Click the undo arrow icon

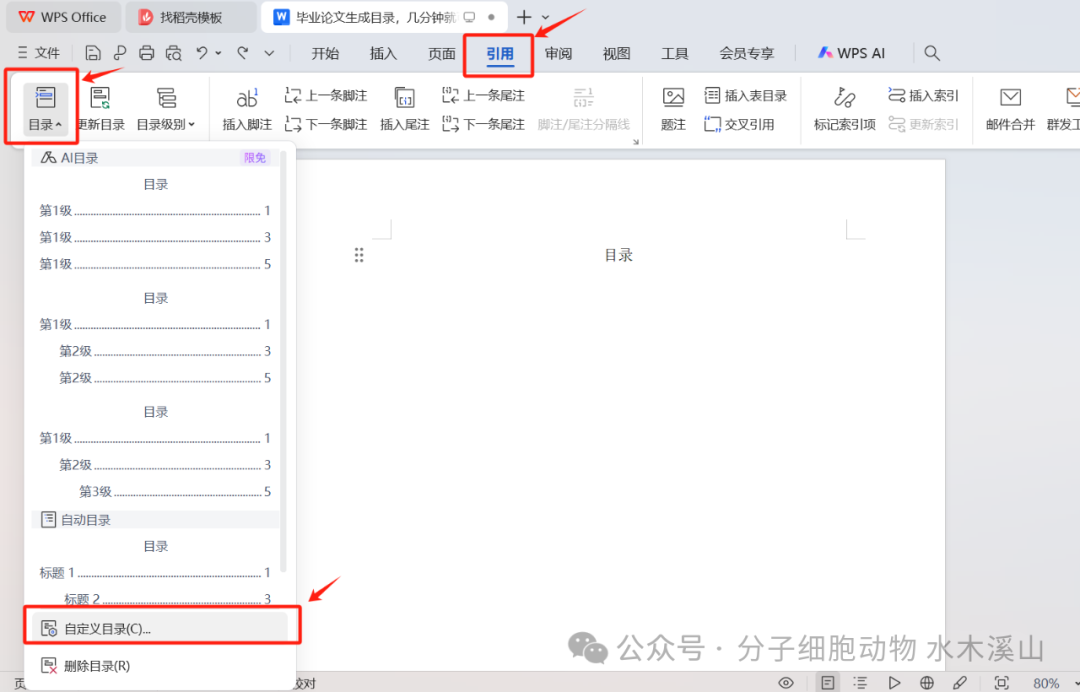coord(201,52)
